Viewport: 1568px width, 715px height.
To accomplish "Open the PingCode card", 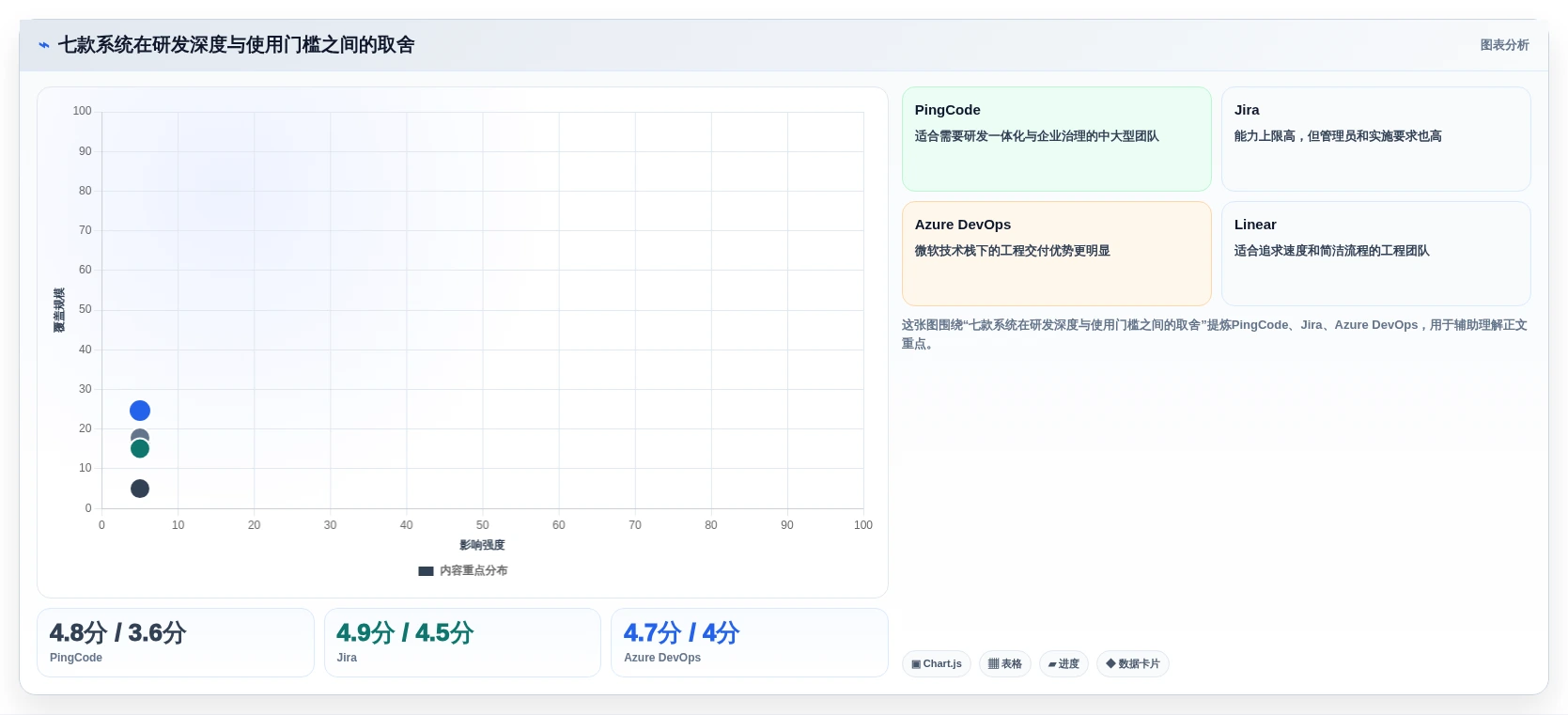I will pos(1056,139).
